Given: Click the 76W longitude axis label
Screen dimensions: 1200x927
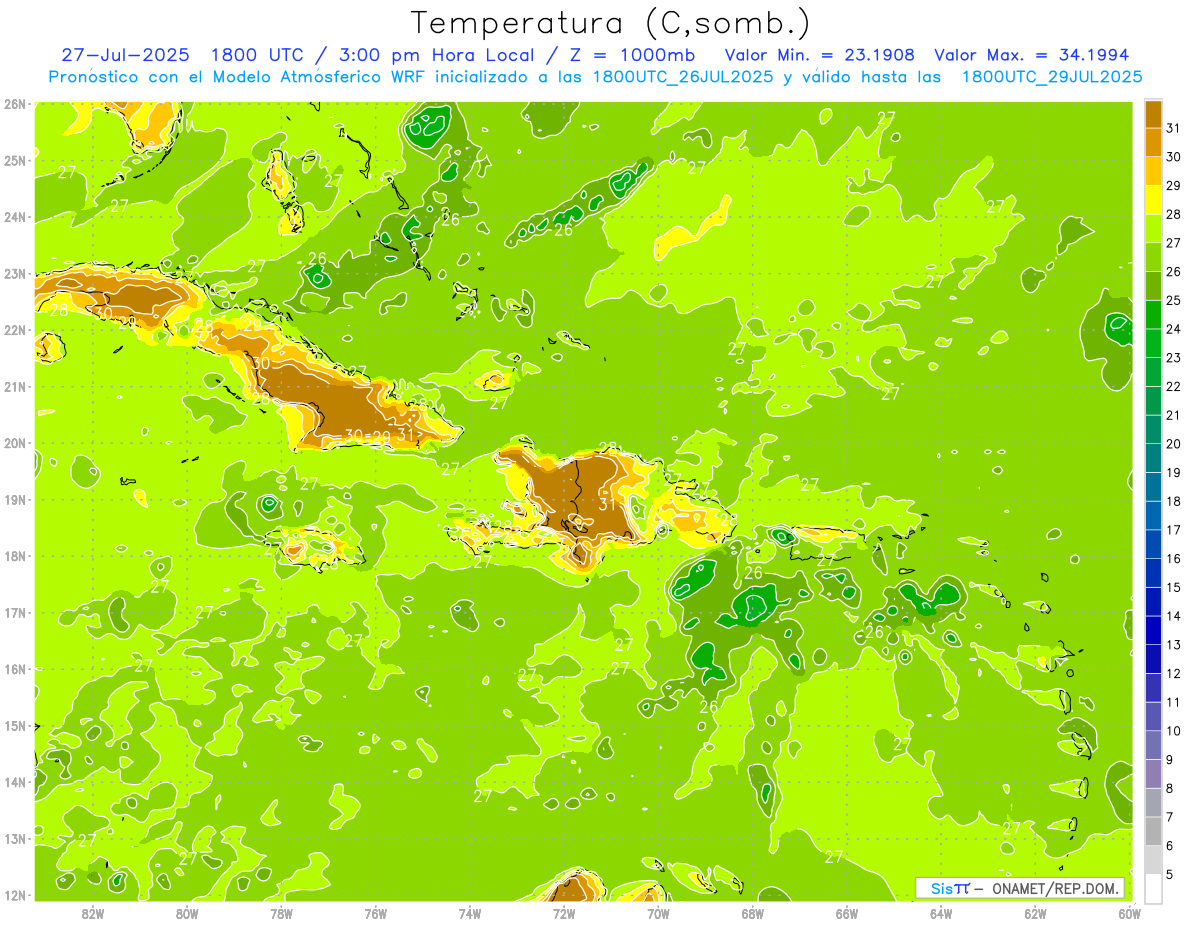Looking at the screenshot, I should tap(375, 913).
